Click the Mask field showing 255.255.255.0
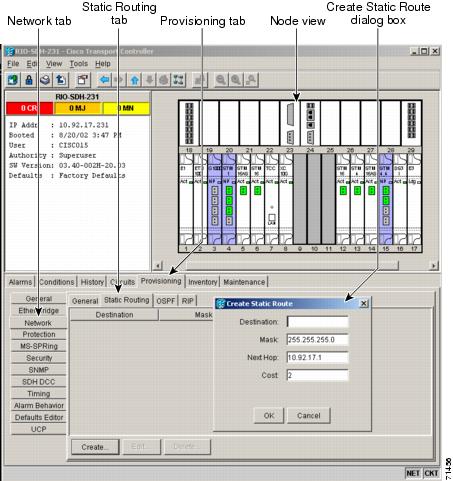 tap(317, 340)
